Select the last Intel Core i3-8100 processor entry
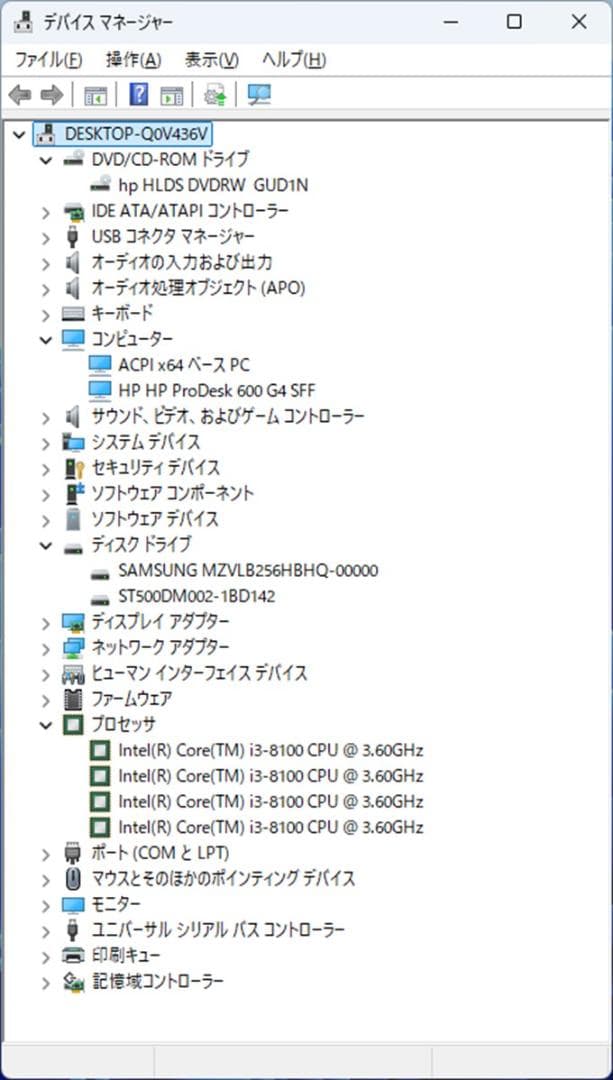The width and height of the screenshot is (613, 1080). [271, 827]
